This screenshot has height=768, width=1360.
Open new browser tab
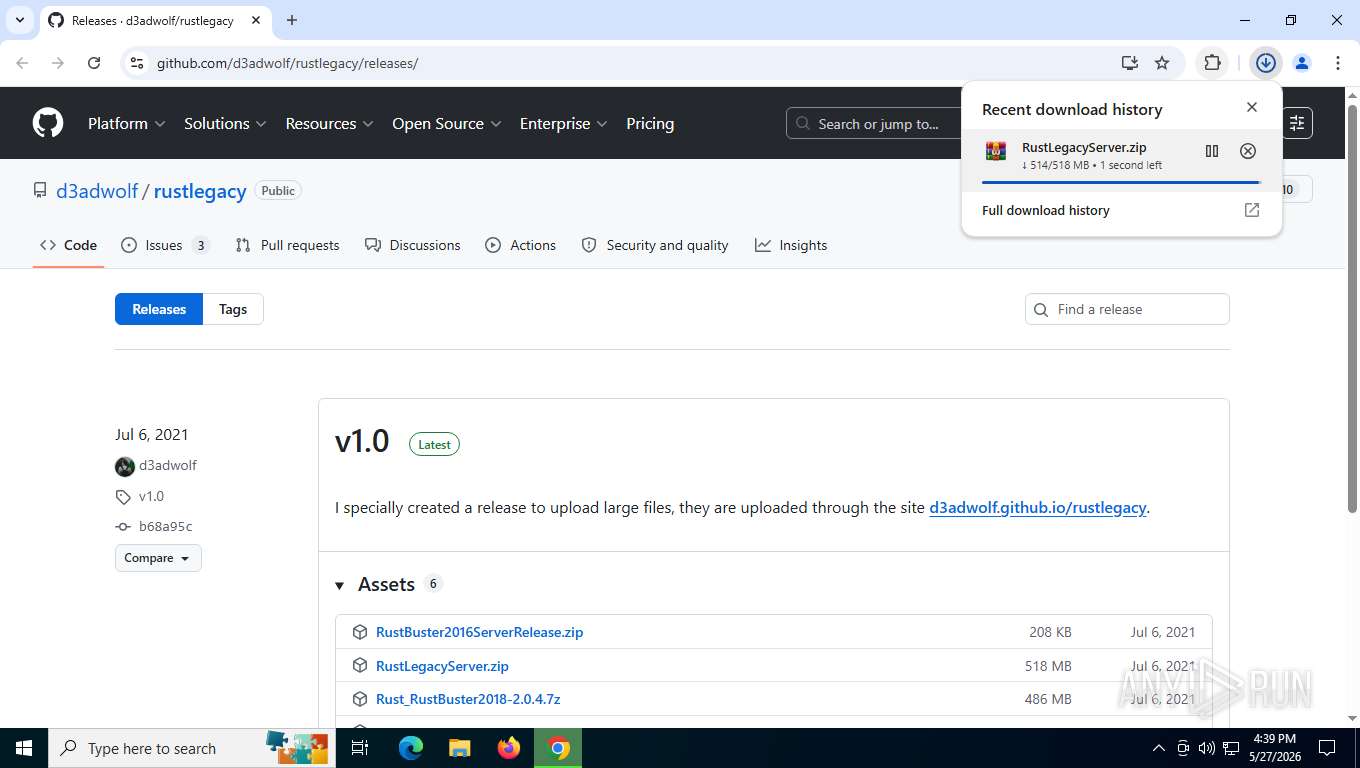point(292,20)
